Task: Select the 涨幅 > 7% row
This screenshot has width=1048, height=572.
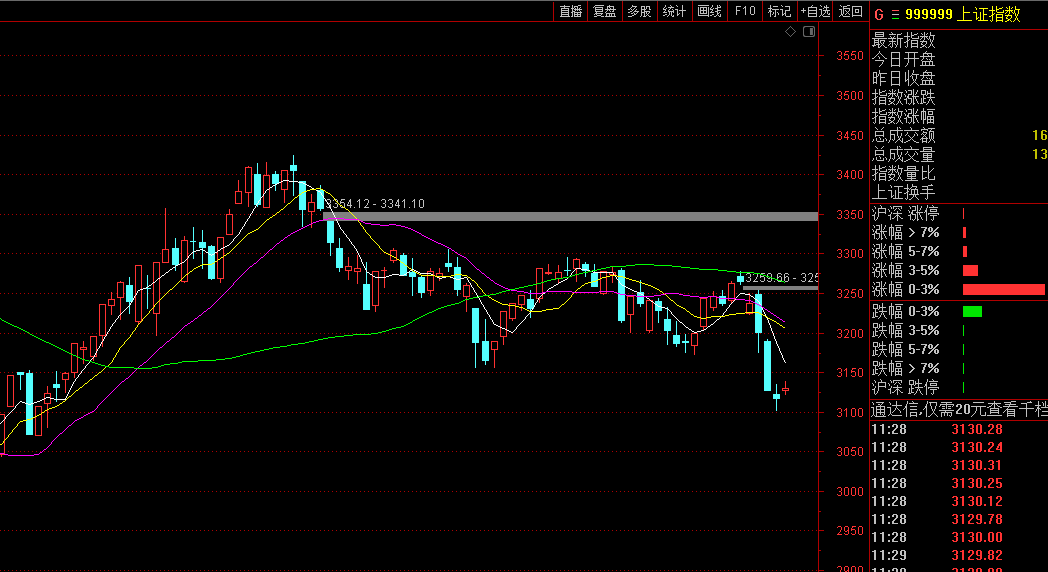Action: 958,233
